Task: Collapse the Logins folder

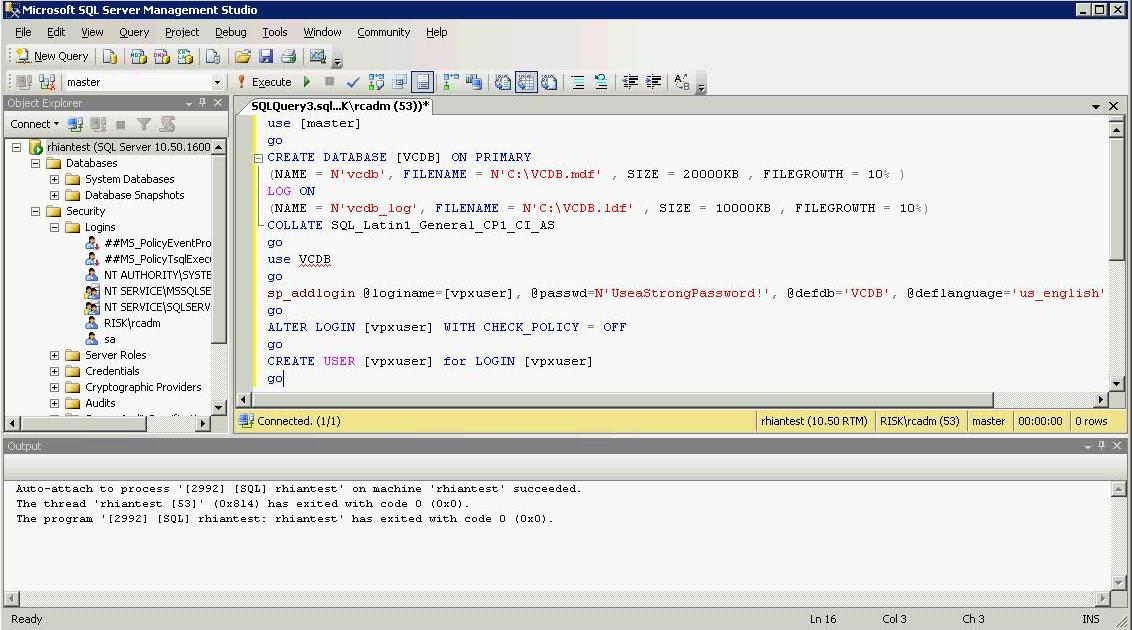Action: (54, 227)
